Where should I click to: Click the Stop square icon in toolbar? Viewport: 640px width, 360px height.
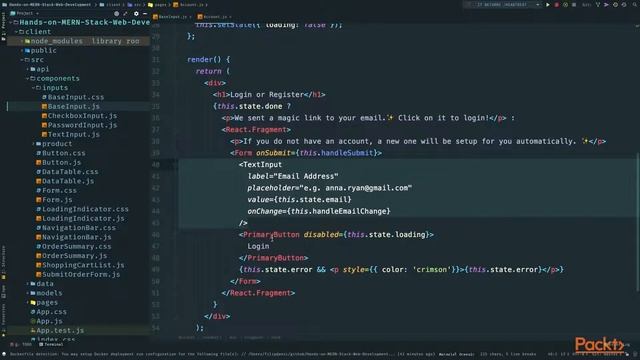click(x=574, y=4)
